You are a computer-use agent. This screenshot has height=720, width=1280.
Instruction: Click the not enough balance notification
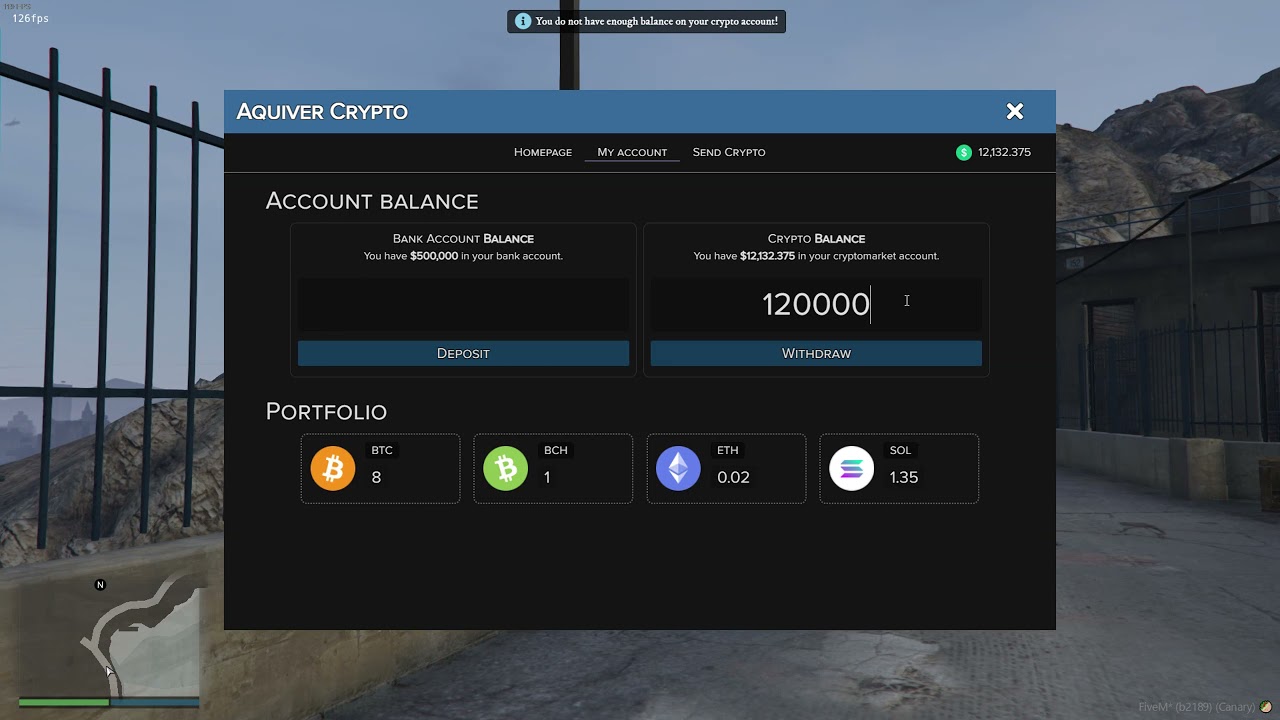[x=646, y=21]
